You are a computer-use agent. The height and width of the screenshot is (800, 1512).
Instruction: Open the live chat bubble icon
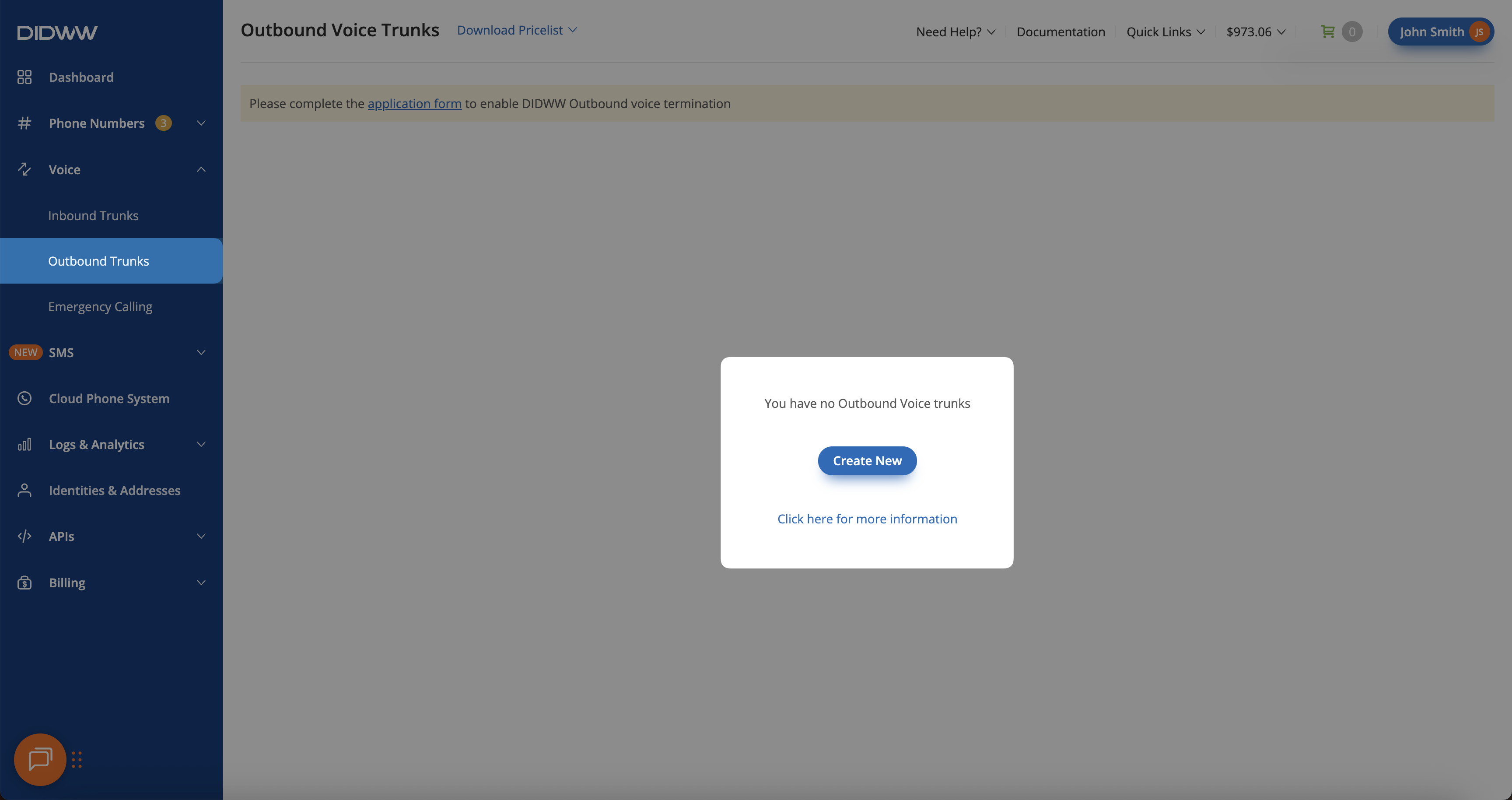40,759
